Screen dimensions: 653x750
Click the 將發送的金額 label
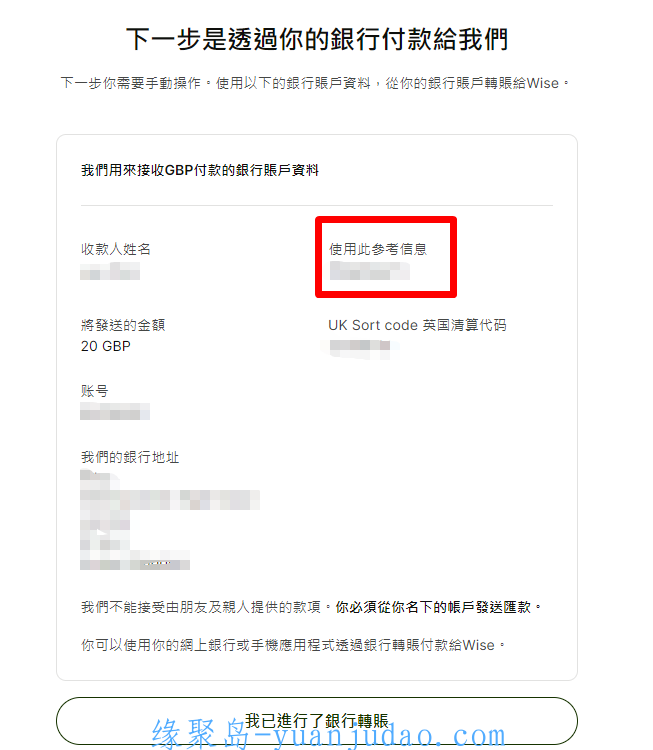(123, 325)
